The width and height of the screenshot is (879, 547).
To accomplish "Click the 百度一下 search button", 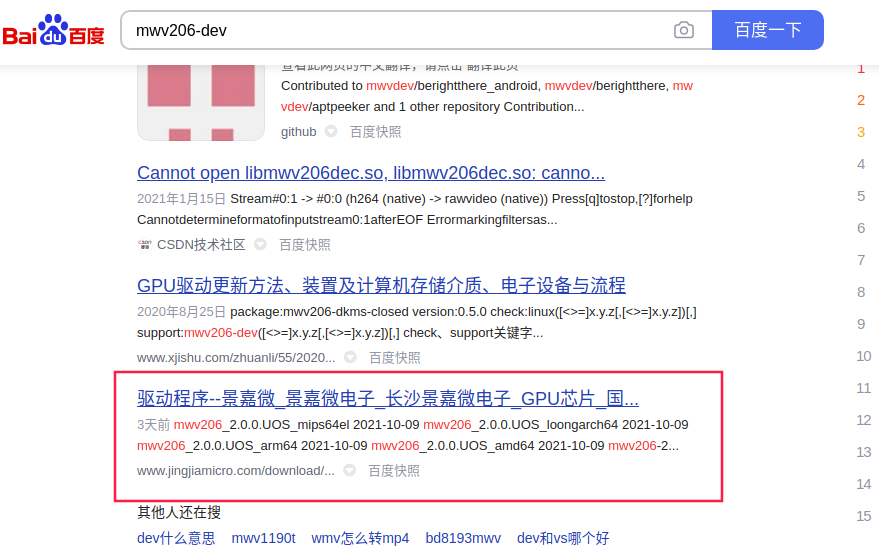I will 767,30.
